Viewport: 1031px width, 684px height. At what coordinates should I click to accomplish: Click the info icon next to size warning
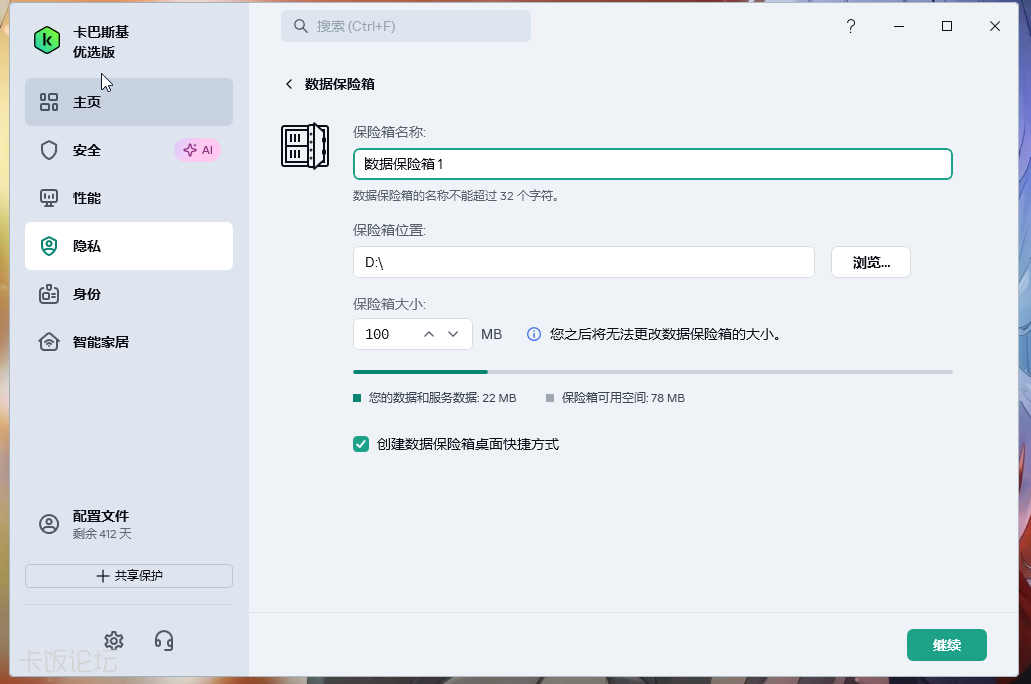click(534, 334)
